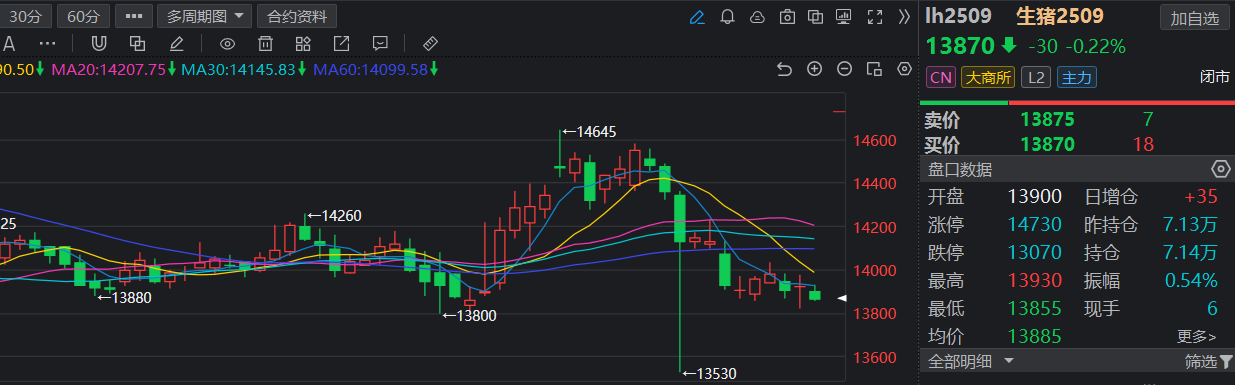Toggle the L2 market data badge

(1037, 77)
